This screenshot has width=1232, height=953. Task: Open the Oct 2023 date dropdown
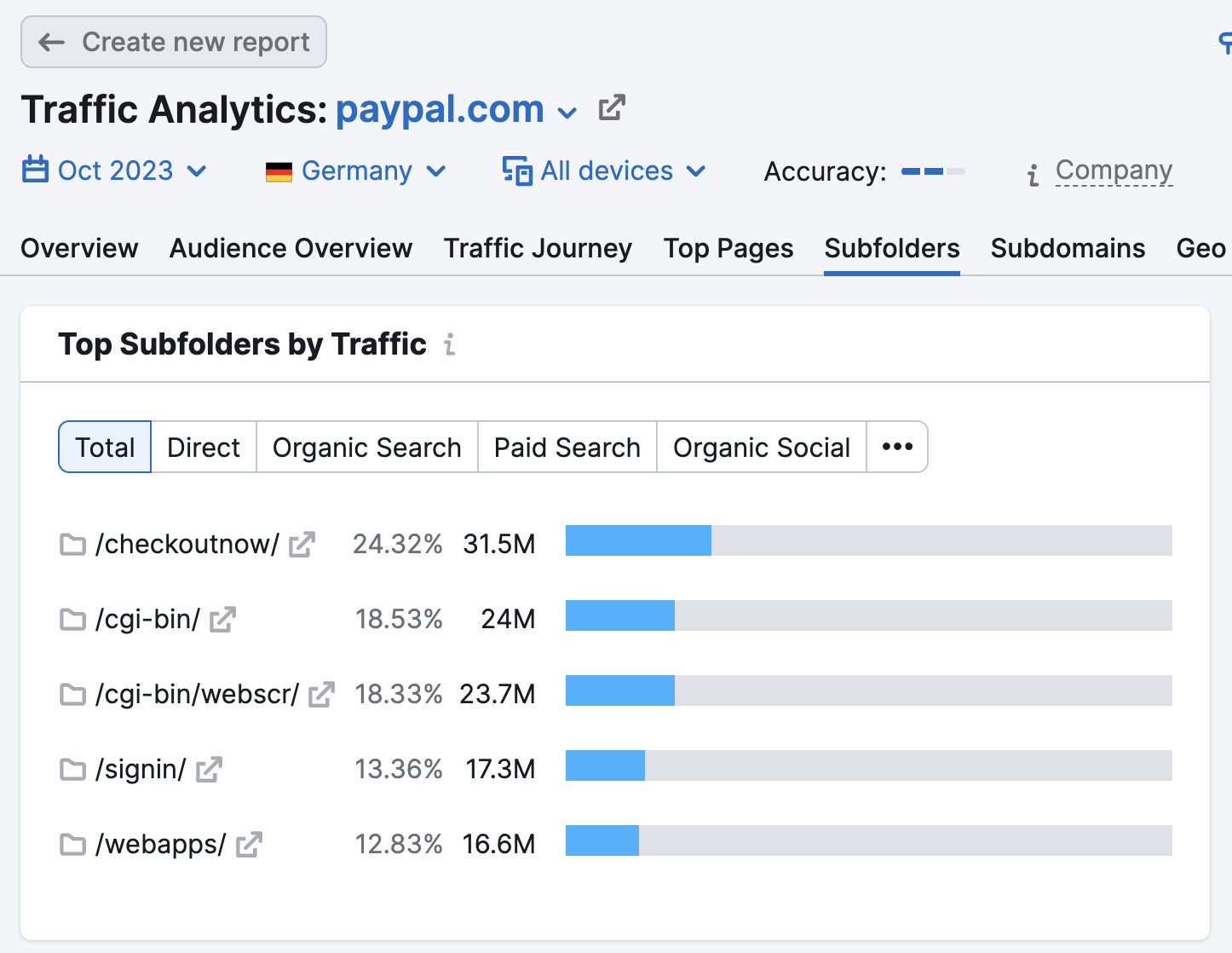115,170
